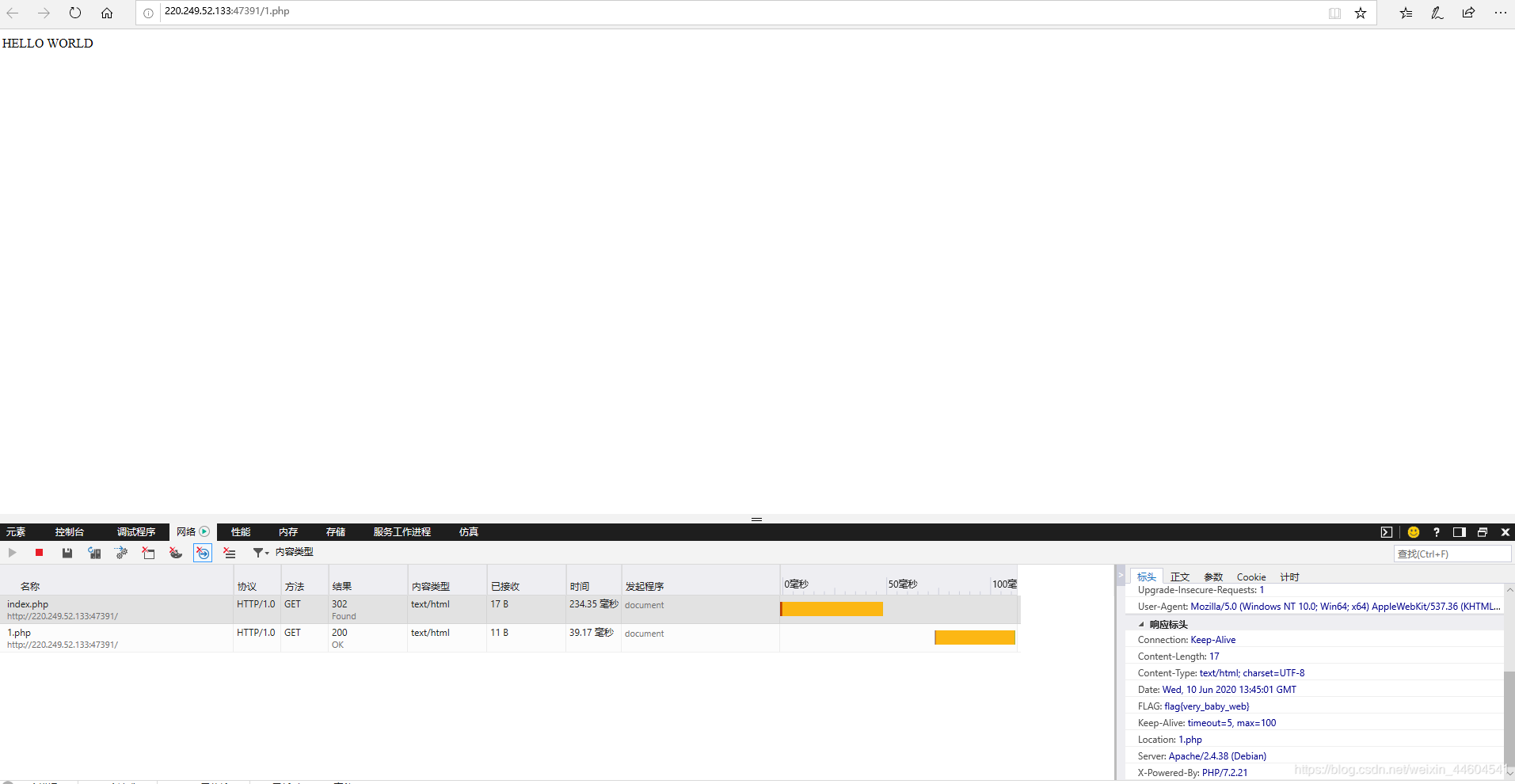Toggle Clear entries on navigate button
The width and height of the screenshot is (1515, 784).
click(x=203, y=553)
